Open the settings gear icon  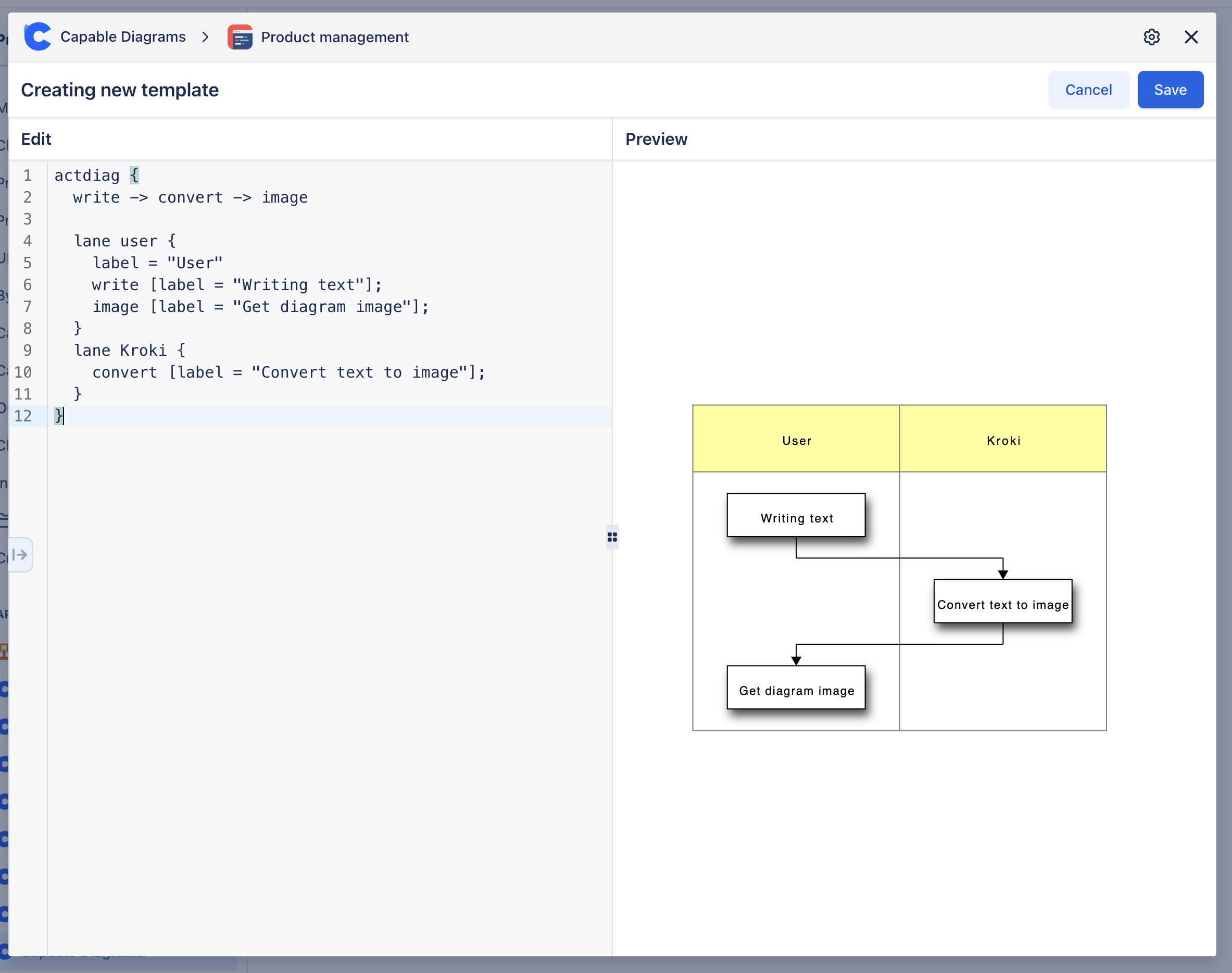click(1151, 37)
